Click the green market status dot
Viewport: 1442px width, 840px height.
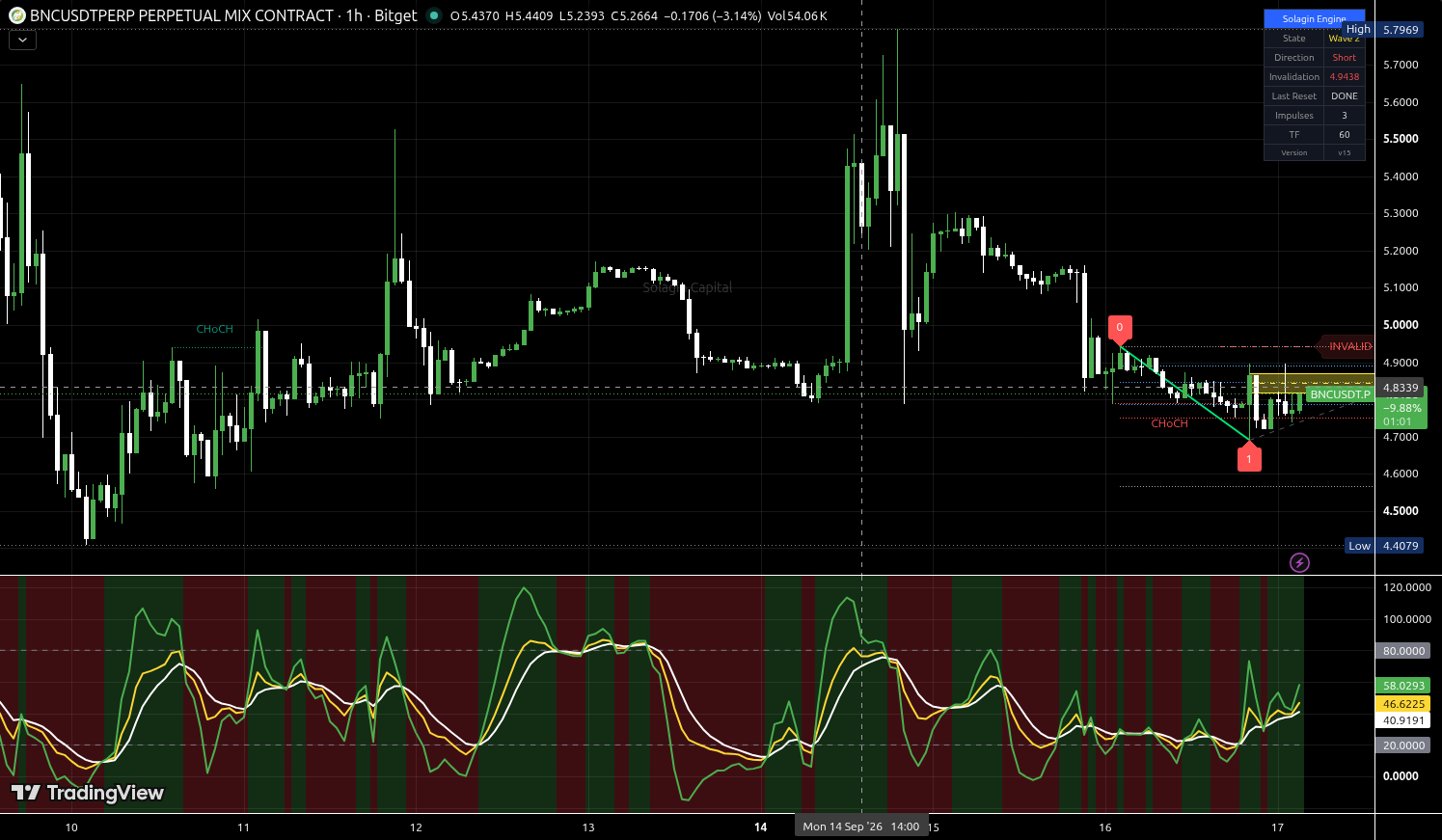coord(434,15)
